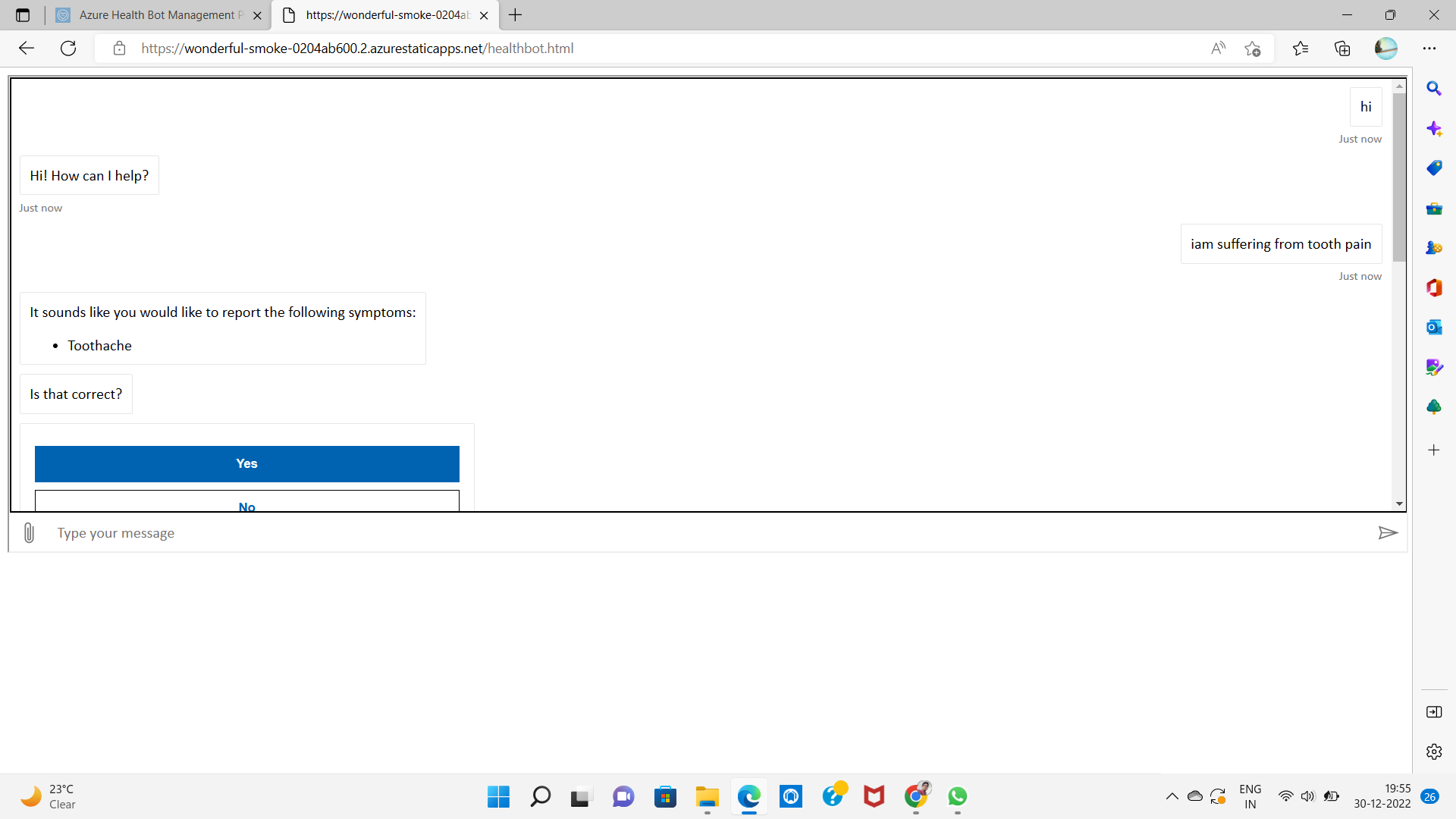The image size is (1456, 819).
Task: Open the browser Collections icon
Action: point(1342,49)
